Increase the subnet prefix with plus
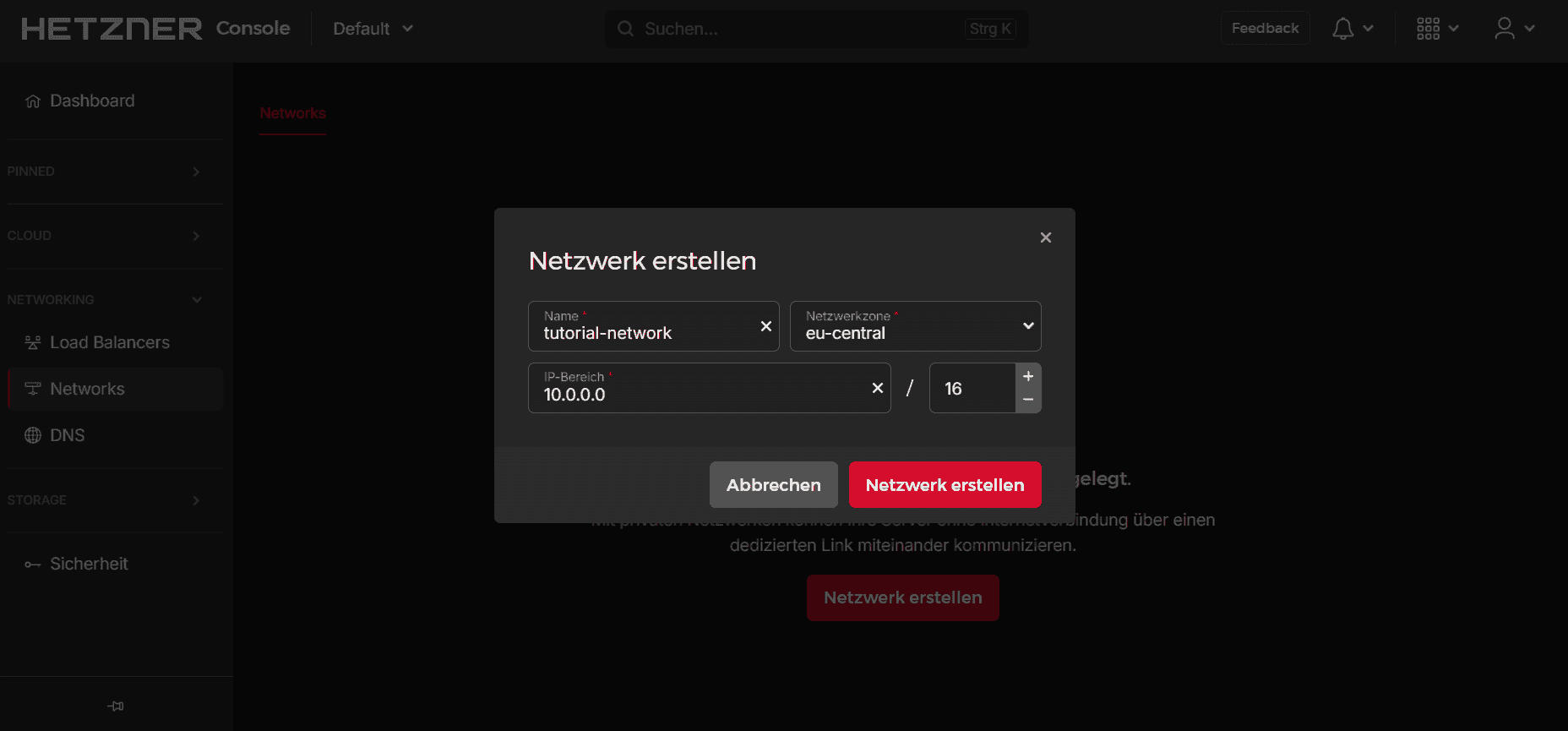The image size is (1568, 731). (x=1028, y=376)
